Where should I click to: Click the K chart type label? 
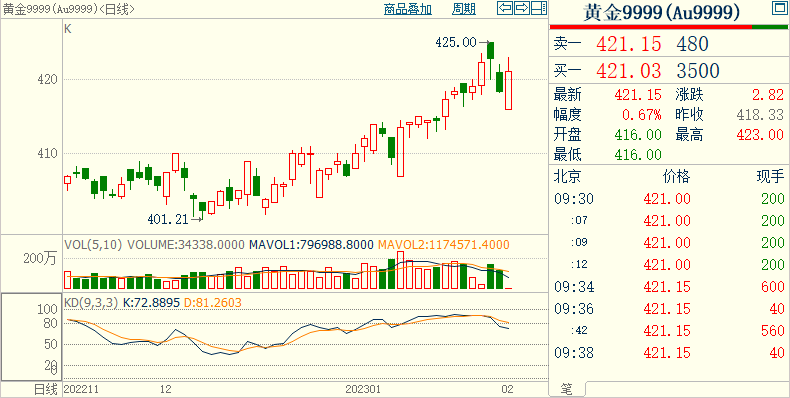(x=68, y=29)
